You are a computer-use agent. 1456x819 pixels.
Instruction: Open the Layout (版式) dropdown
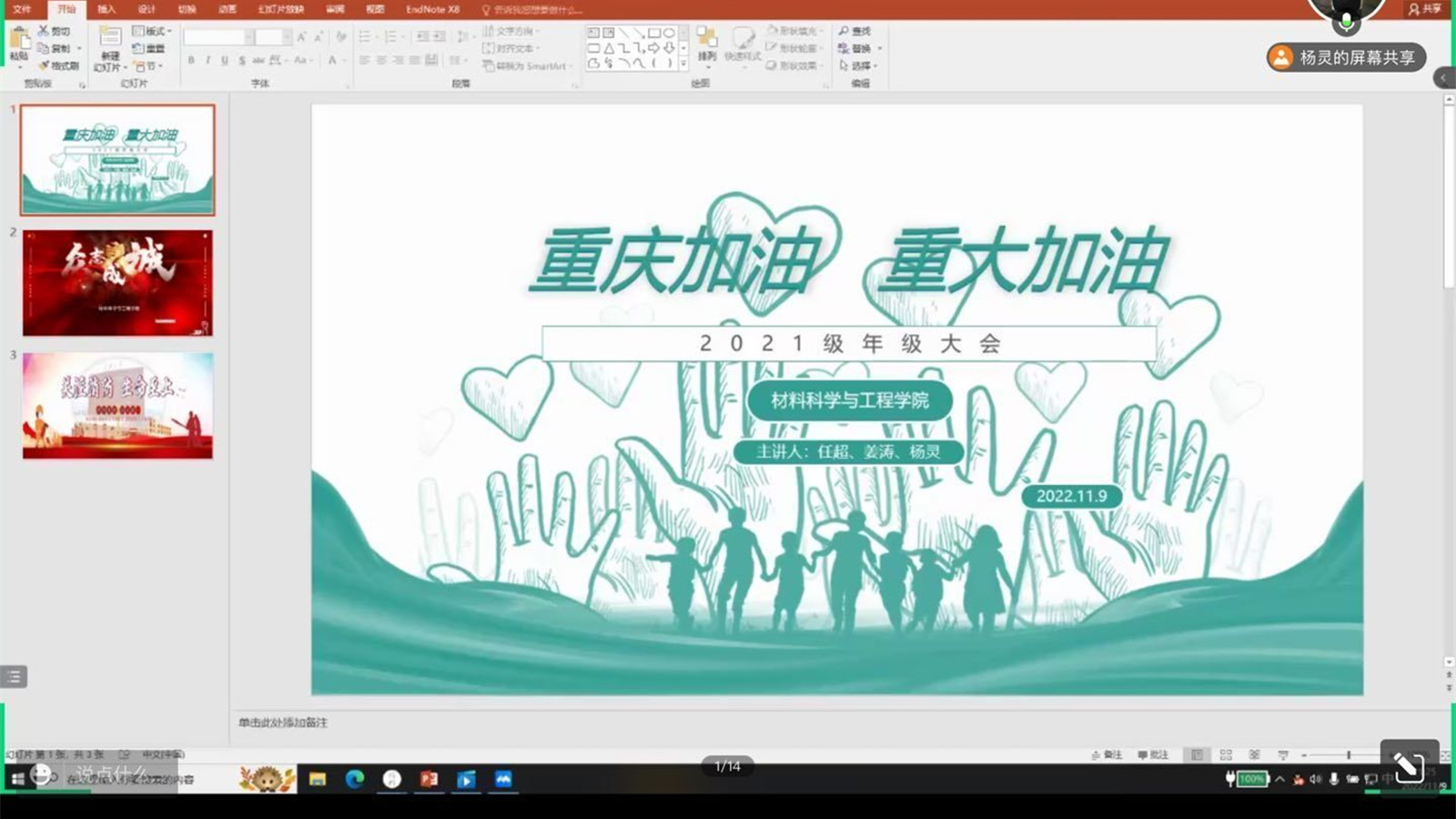(152, 31)
